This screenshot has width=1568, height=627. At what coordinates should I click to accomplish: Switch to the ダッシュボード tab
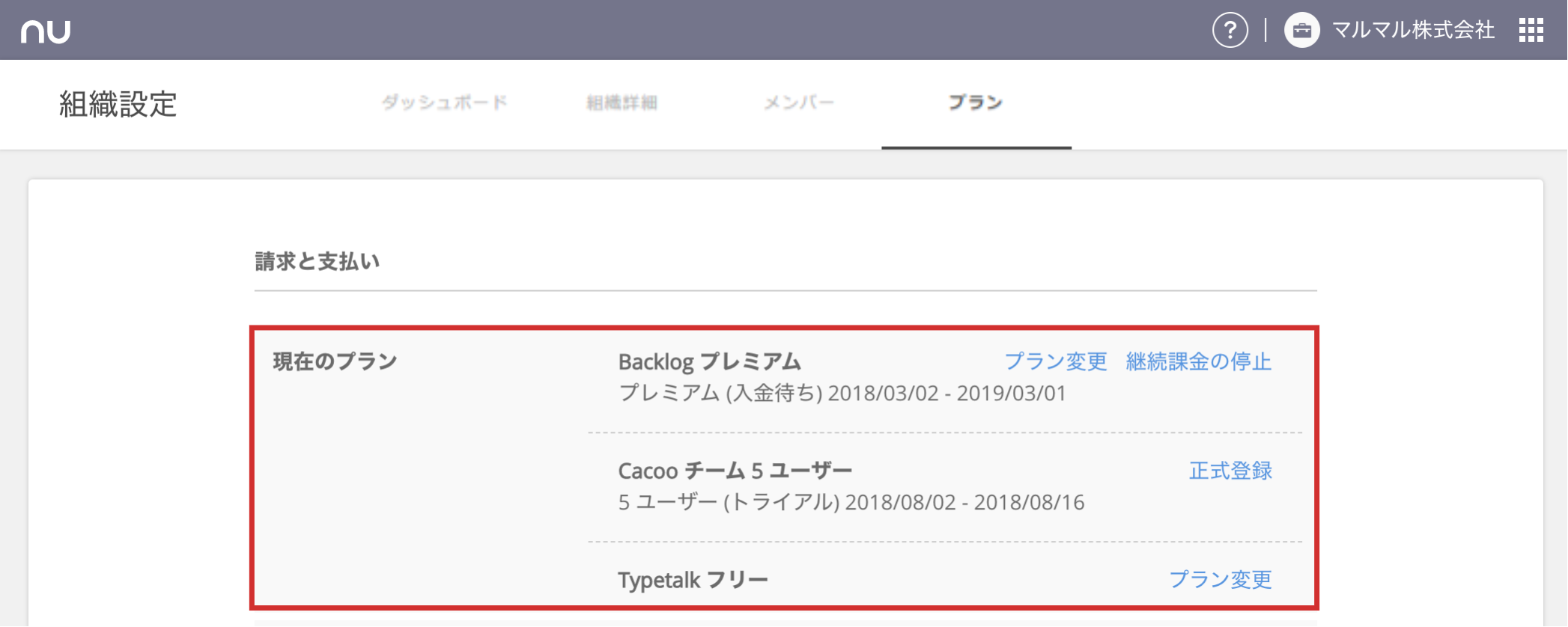[x=445, y=103]
